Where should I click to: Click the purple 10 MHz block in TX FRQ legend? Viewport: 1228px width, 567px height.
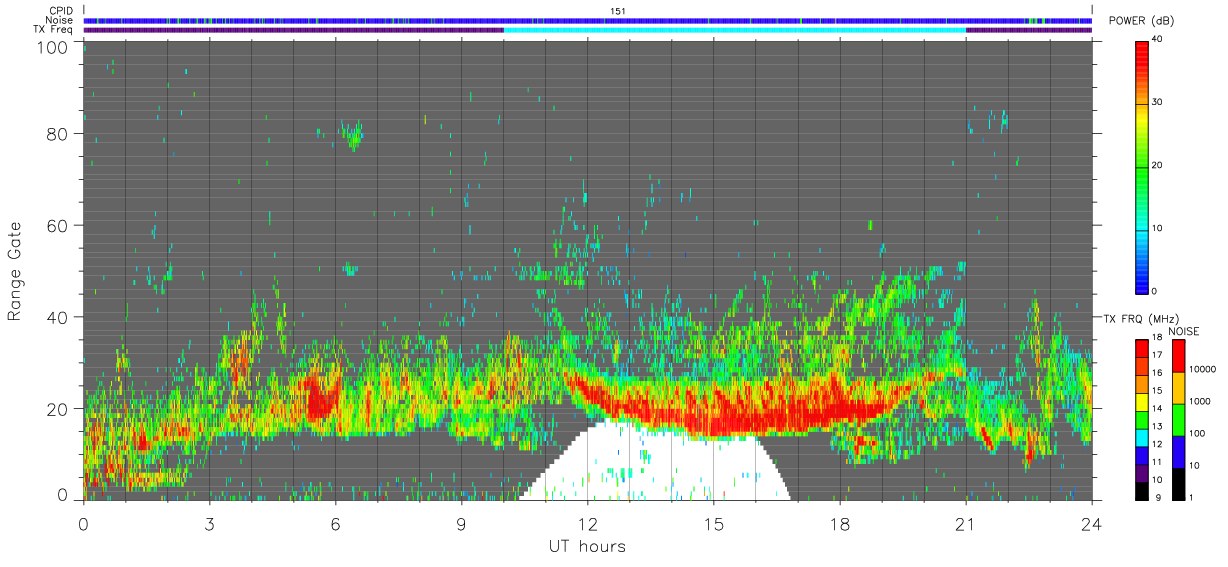[1142, 474]
